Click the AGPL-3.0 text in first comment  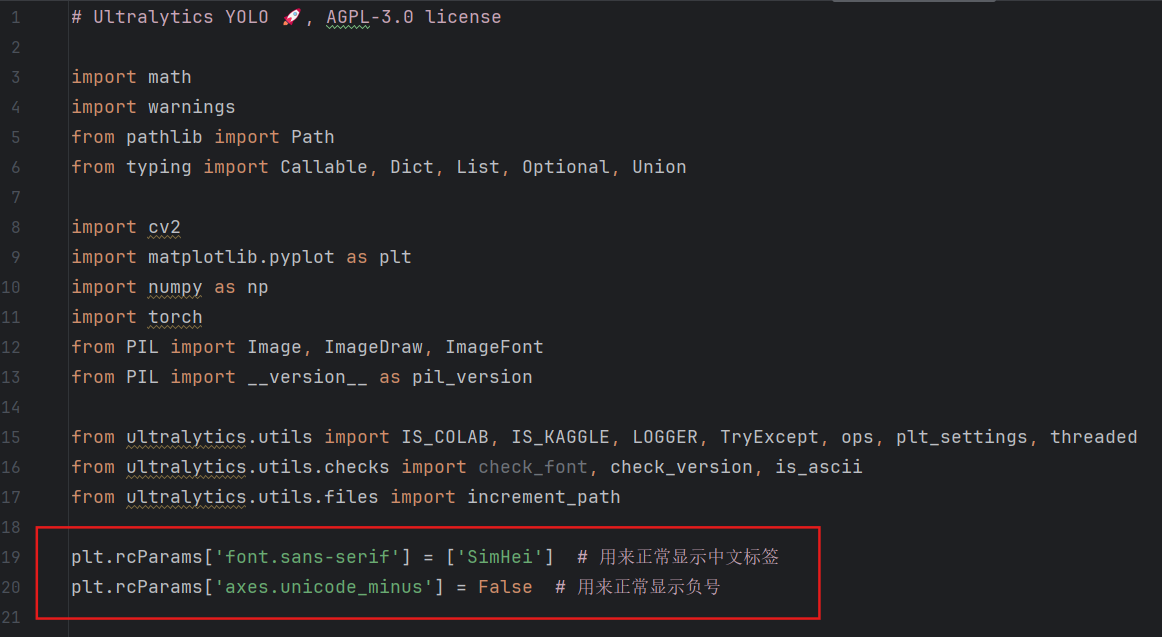coord(370,17)
